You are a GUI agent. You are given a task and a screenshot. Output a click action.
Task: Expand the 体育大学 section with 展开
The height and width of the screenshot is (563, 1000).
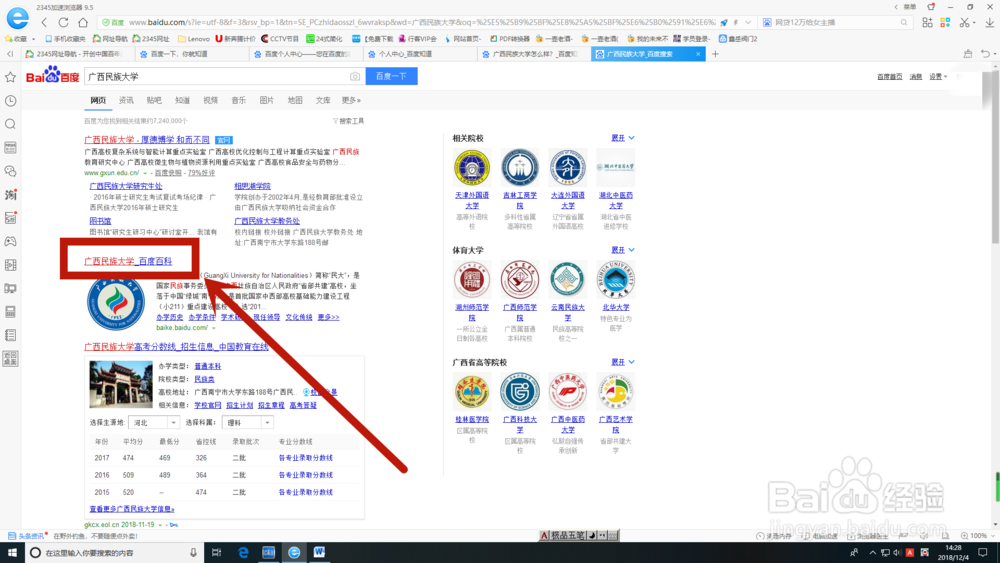click(622, 250)
